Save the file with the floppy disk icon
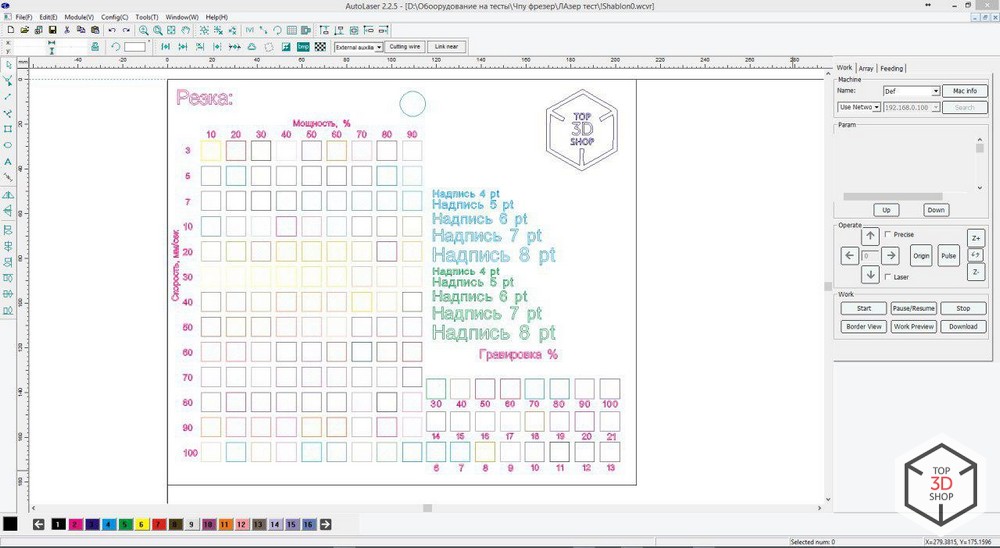This screenshot has height=548, width=1000. tap(52, 30)
